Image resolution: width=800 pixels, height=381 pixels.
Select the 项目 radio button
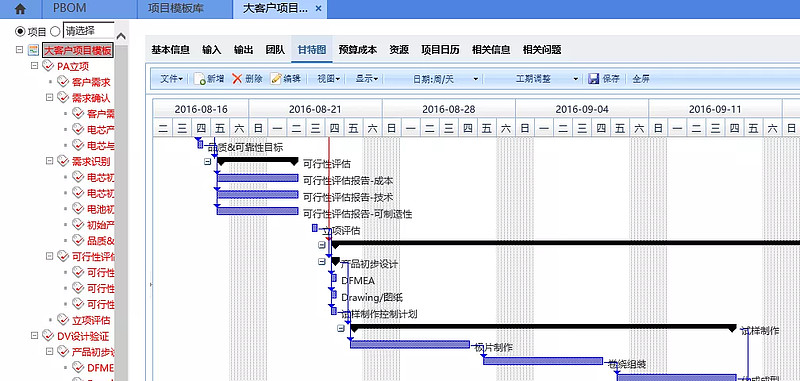[20, 32]
